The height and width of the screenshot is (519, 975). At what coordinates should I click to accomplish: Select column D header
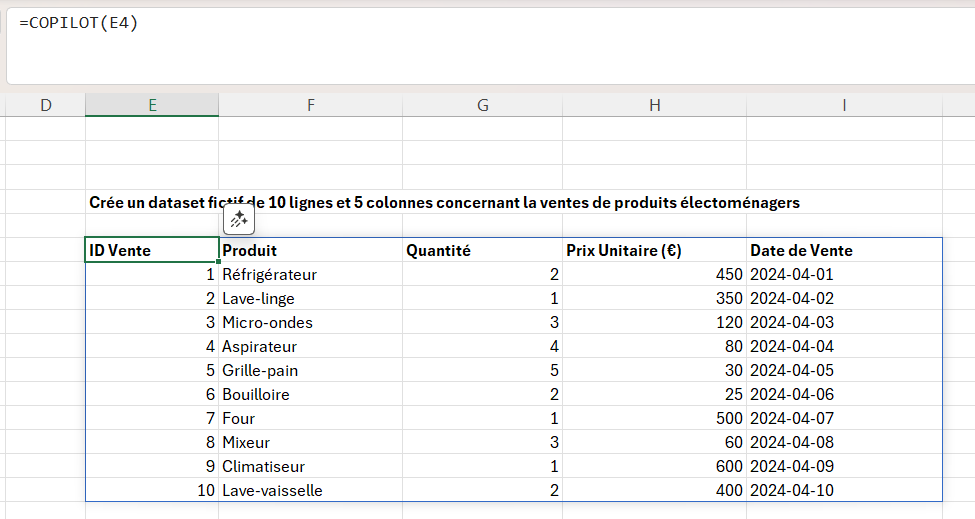[x=45, y=105]
